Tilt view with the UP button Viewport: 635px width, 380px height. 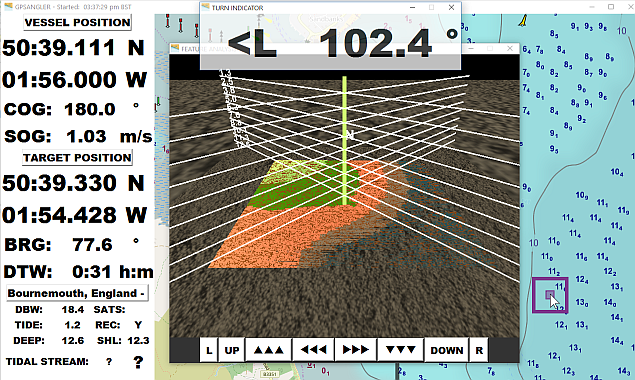[x=232, y=350]
